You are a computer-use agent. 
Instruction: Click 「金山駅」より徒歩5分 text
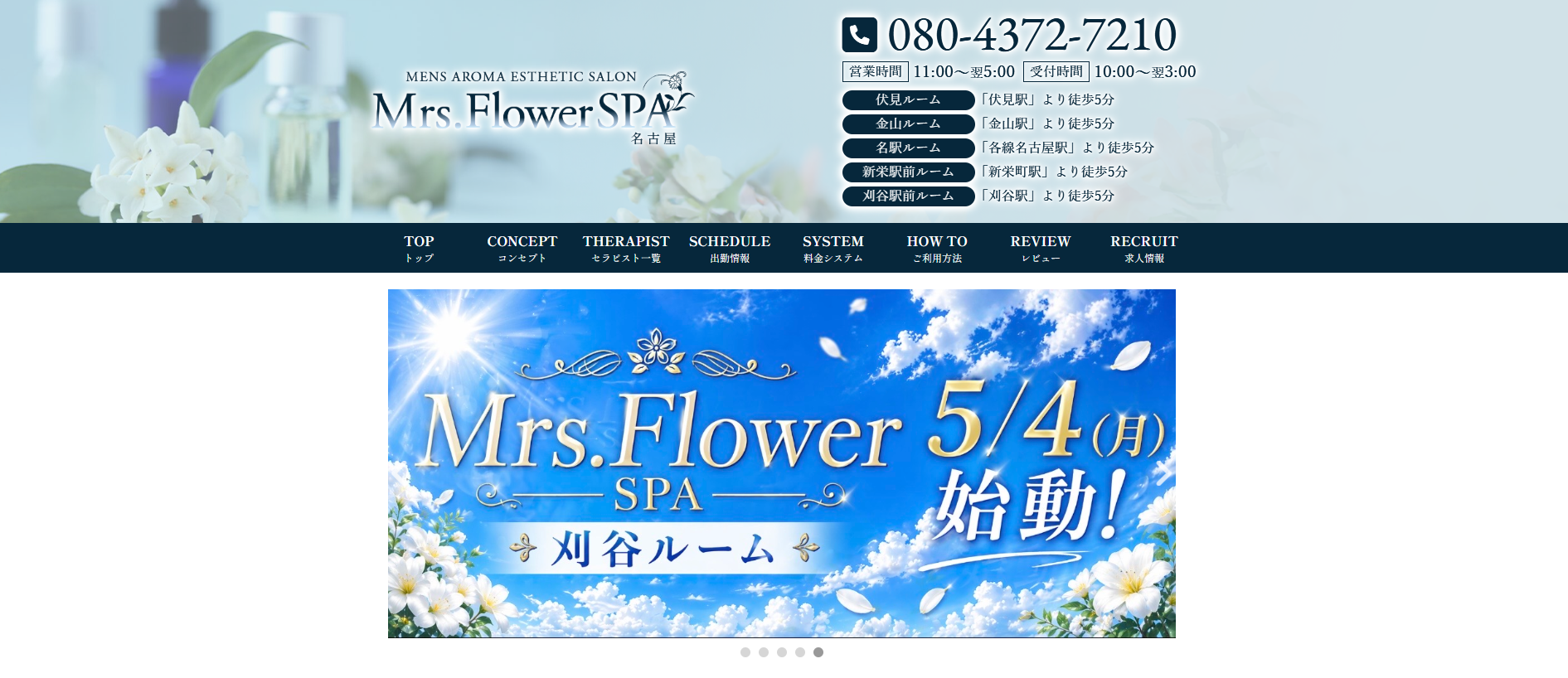(1046, 123)
